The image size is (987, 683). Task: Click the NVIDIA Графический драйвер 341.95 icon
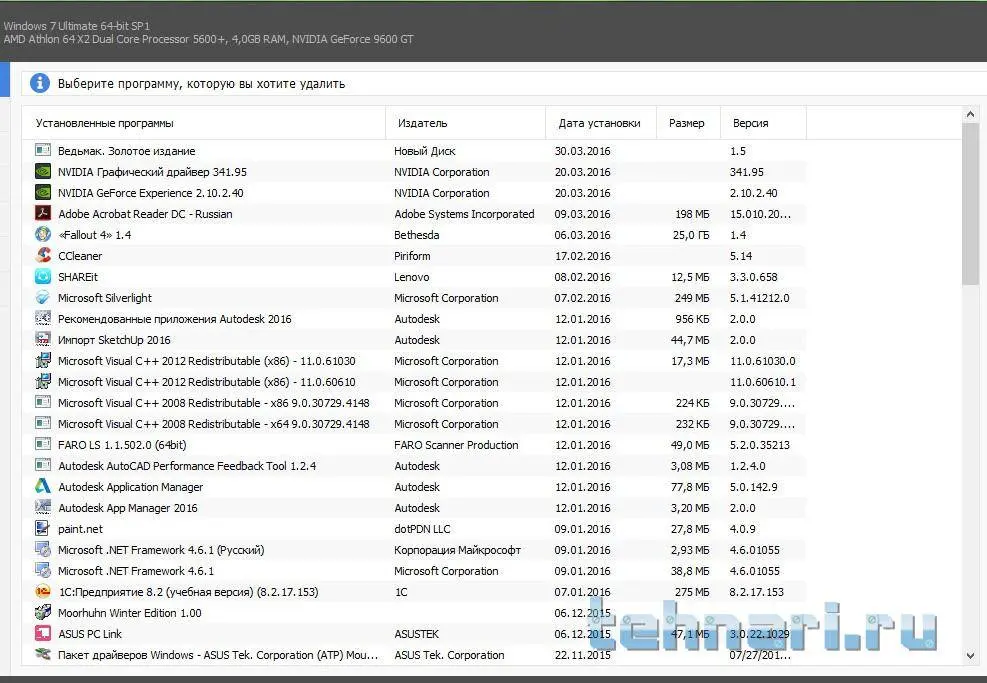point(43,171)
